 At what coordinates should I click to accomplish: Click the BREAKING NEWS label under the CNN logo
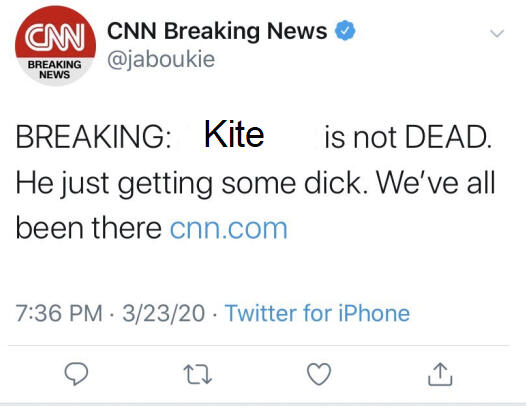tap(54, 69)
